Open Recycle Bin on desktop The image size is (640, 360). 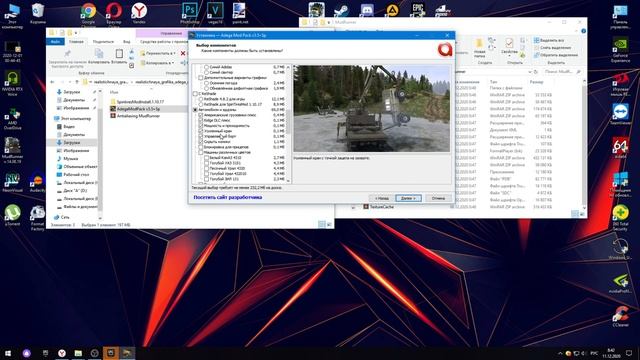tap(38, 12)
